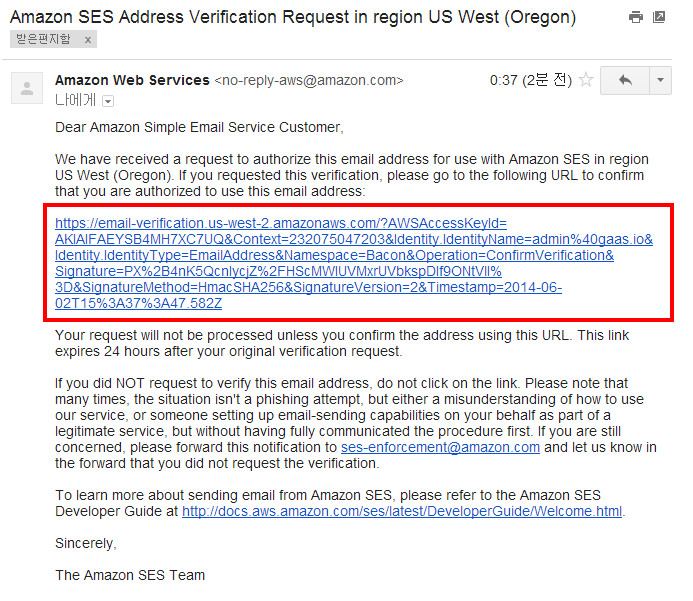The image size is (693, 601).
Task: Click the no-reply-aws@amazon.com address
Action: tap(309, 80)
